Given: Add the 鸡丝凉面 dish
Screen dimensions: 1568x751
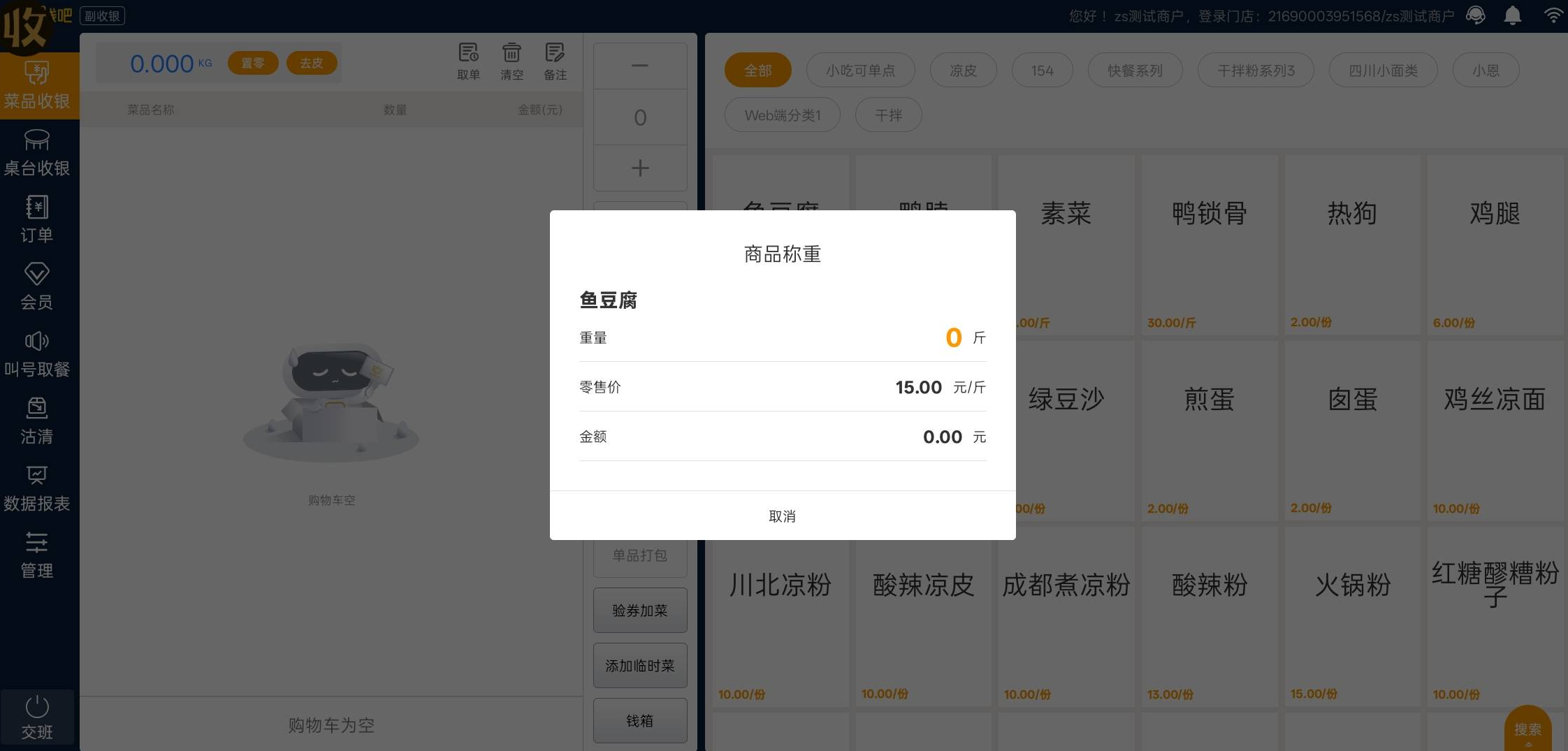Looking at the screenshot, I should tap(1495, 431).
